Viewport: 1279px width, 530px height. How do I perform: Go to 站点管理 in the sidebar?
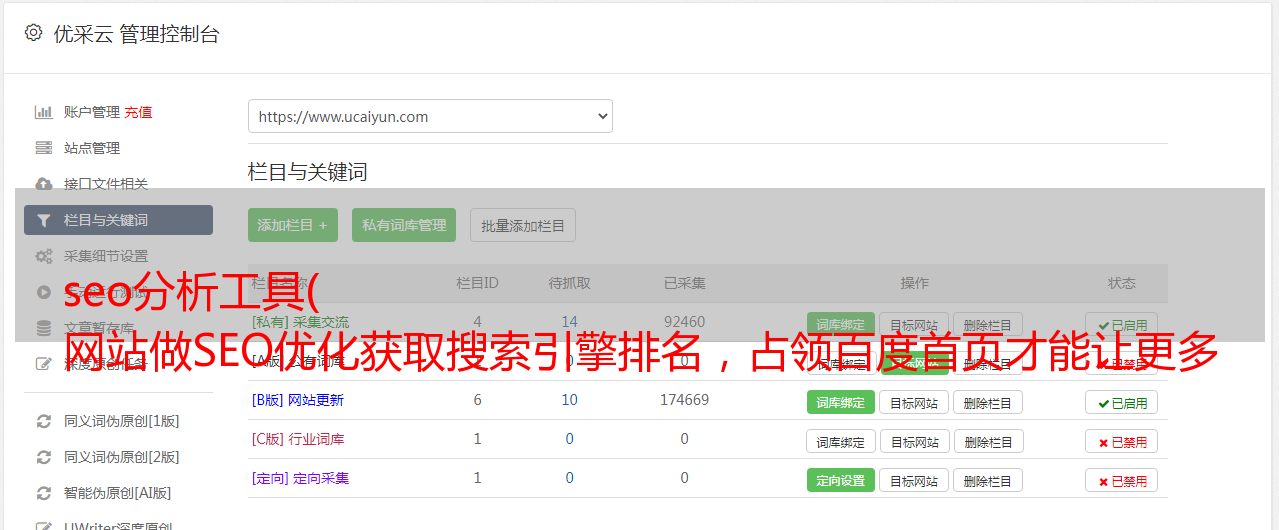click(x=92, y=148)
